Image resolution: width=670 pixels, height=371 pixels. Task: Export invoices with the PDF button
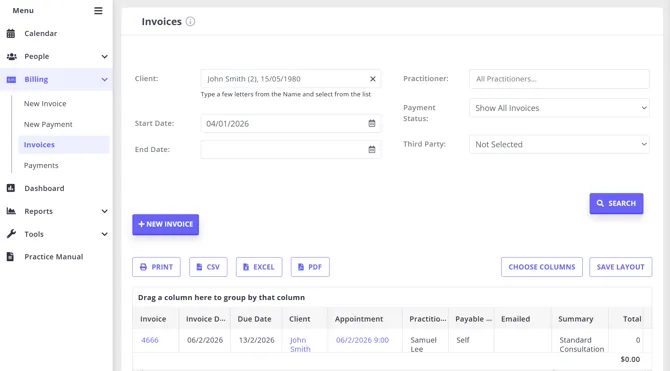[x=310, y=267]
